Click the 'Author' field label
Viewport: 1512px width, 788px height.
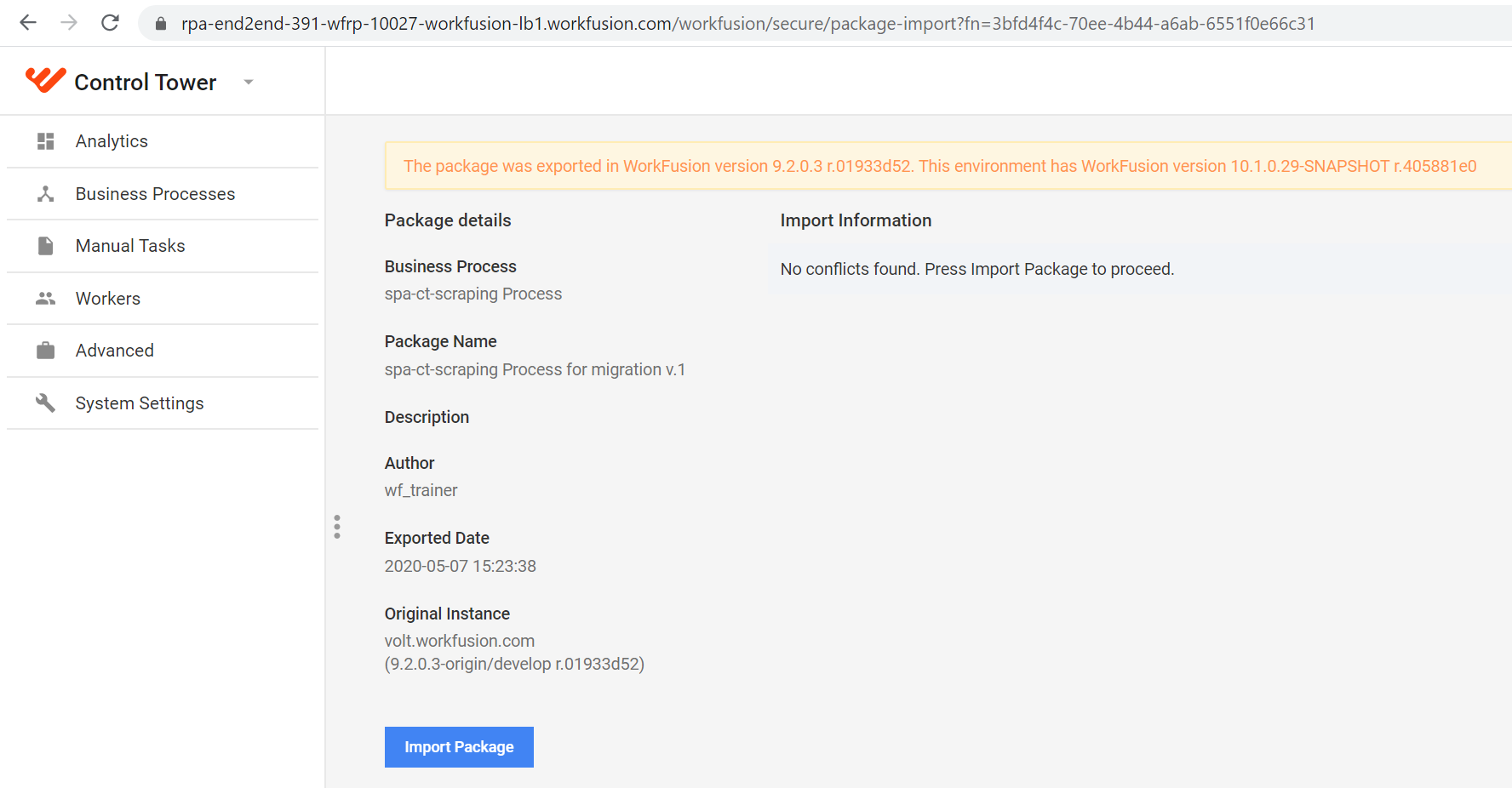click(409, 463)
